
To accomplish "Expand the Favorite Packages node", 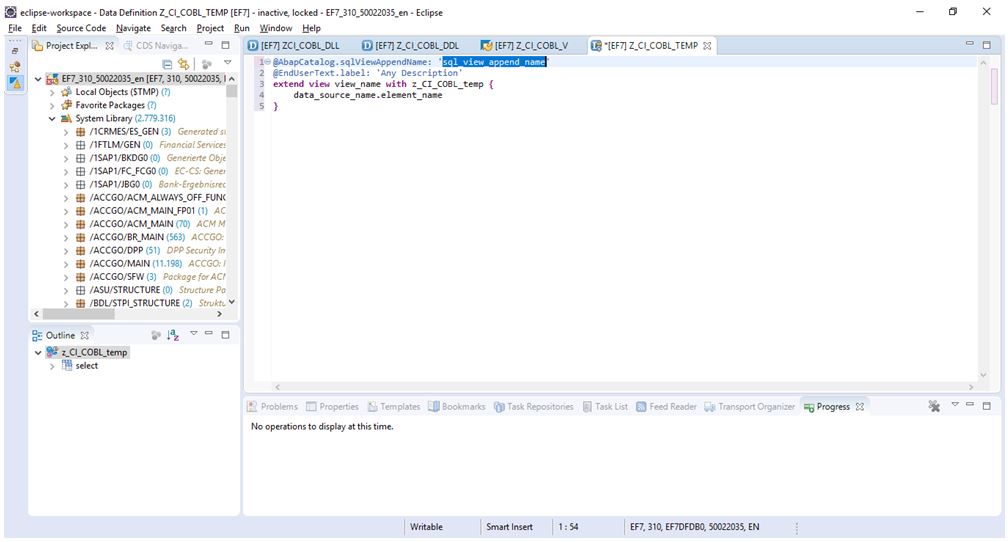I will click(x=52, y=105).
